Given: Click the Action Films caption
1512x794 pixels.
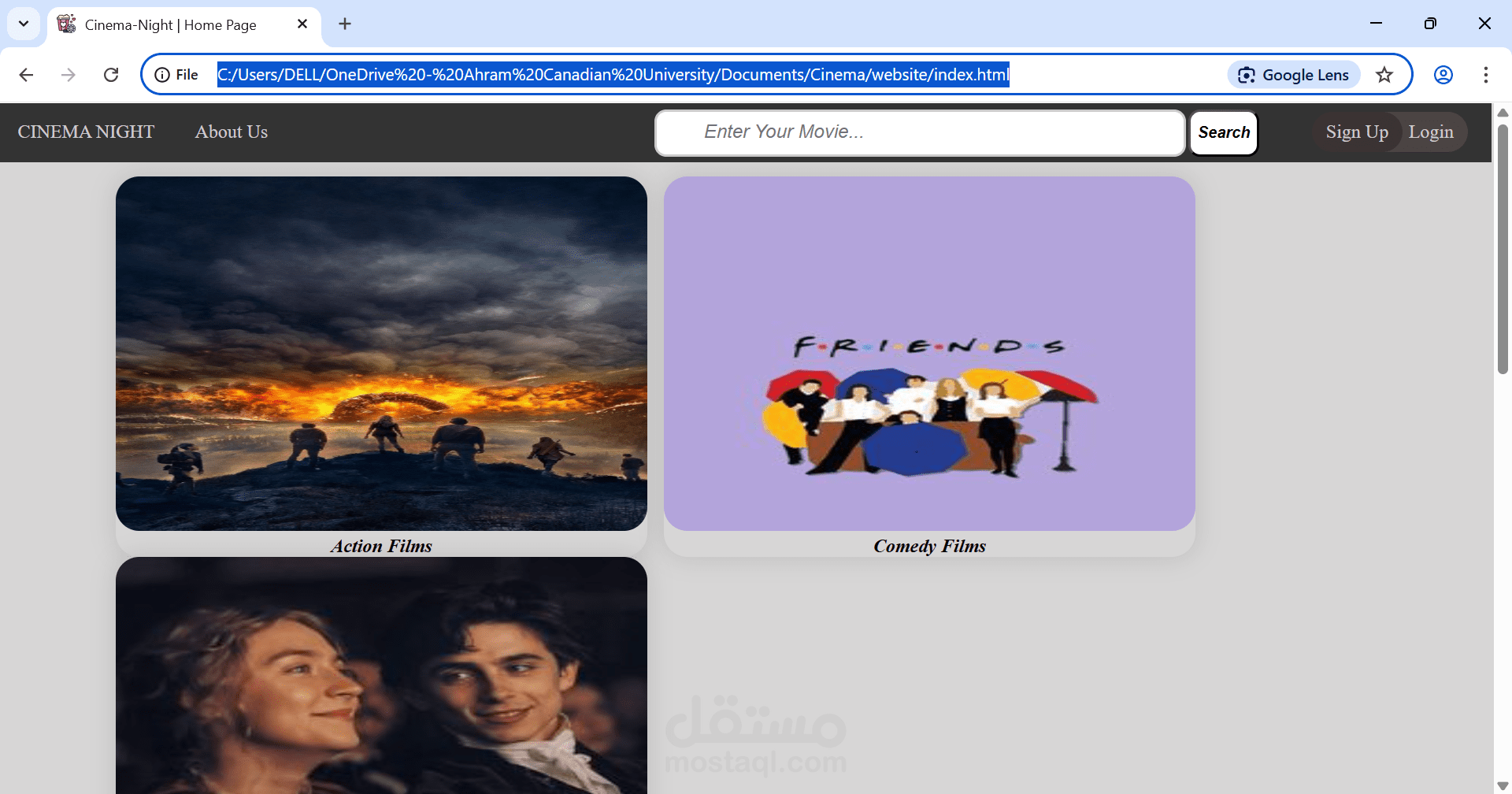Looking at the screenshot, I should coord(381,546).
